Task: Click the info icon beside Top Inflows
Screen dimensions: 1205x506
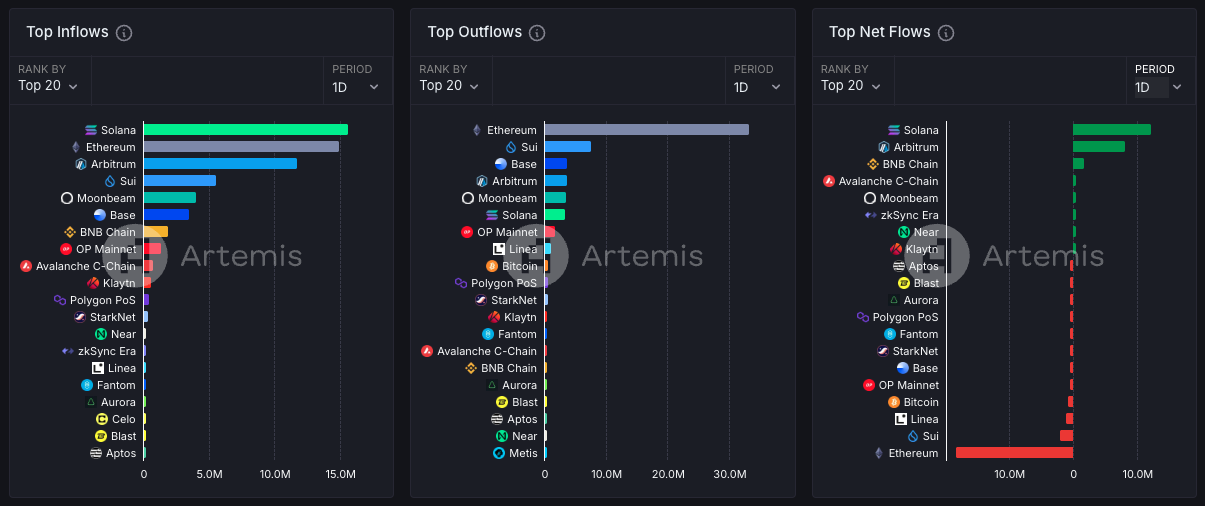Action: 124,33
